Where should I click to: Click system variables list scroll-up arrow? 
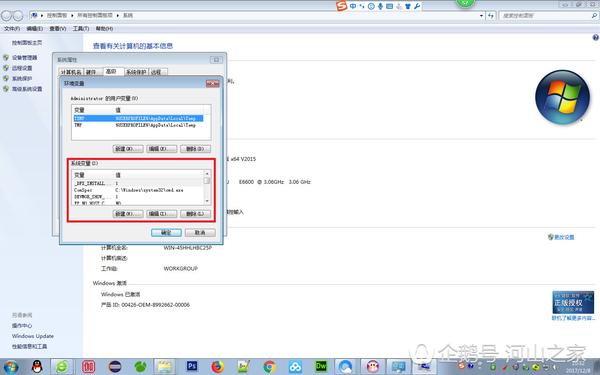(x=207, y=174)
